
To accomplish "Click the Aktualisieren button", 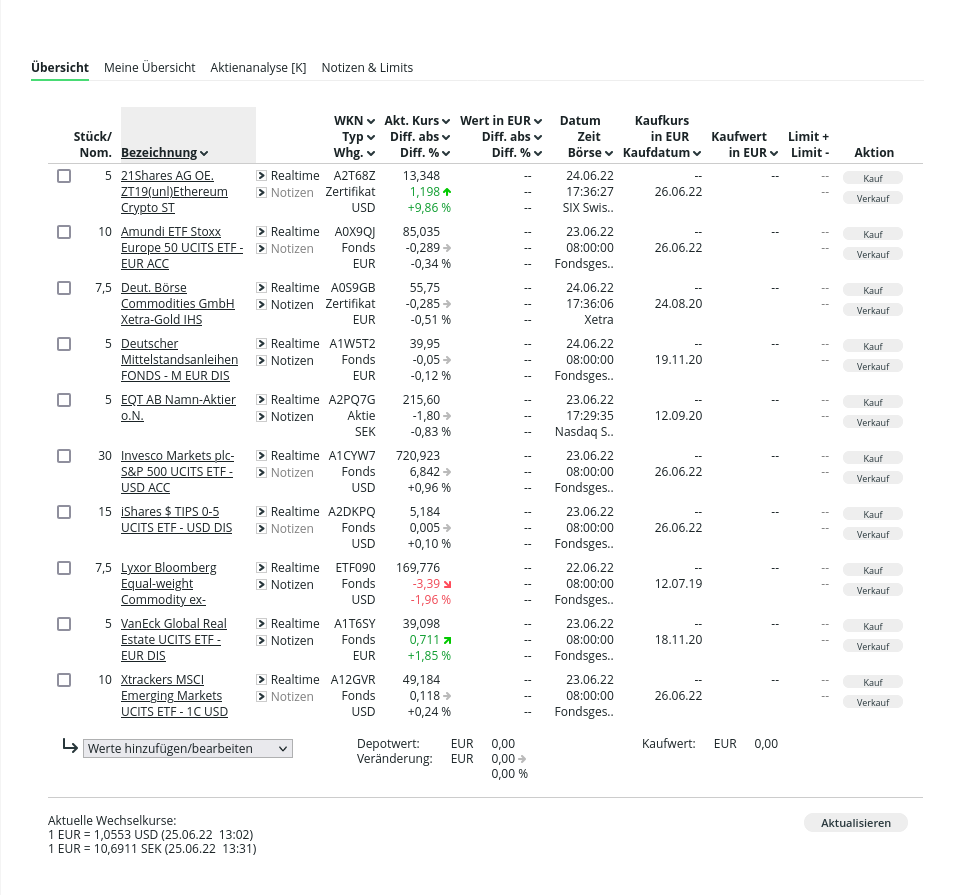I will pos(856,823).
